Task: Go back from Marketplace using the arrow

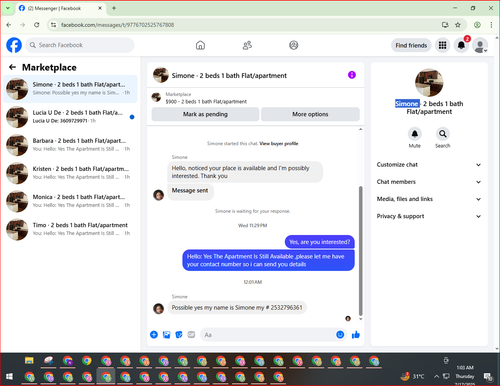Action: pos(12,67)
